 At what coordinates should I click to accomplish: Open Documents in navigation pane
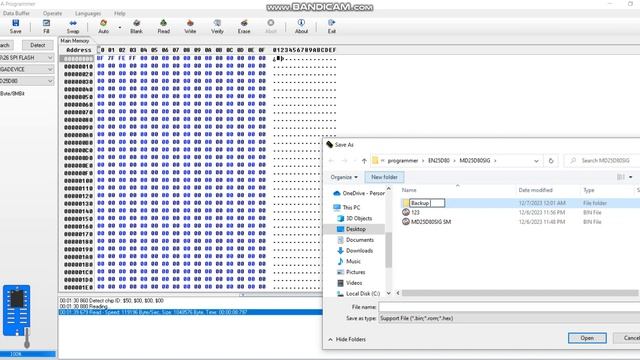click(x=355, y=240)
